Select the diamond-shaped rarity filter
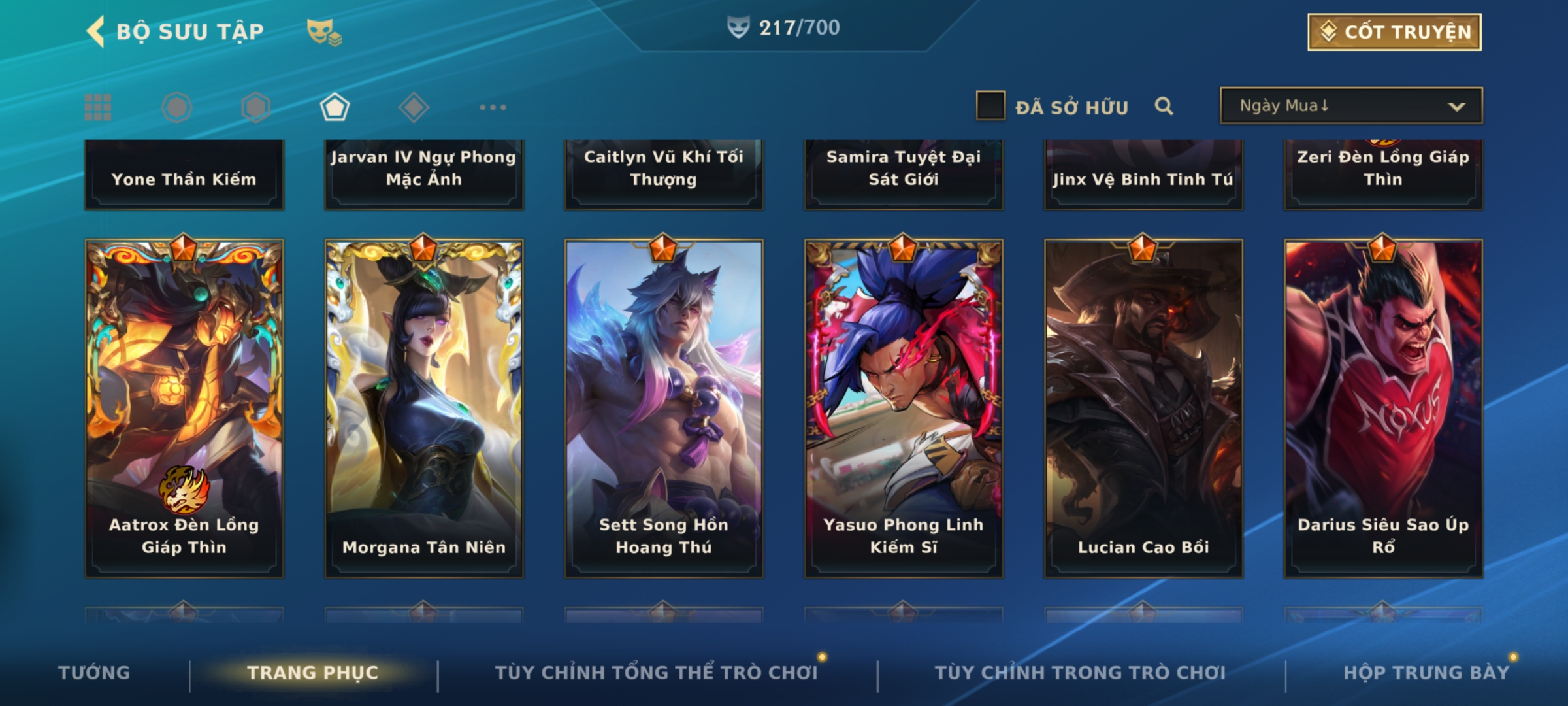The width and height of the screenshot is (1568, 706). pos(414,107)
